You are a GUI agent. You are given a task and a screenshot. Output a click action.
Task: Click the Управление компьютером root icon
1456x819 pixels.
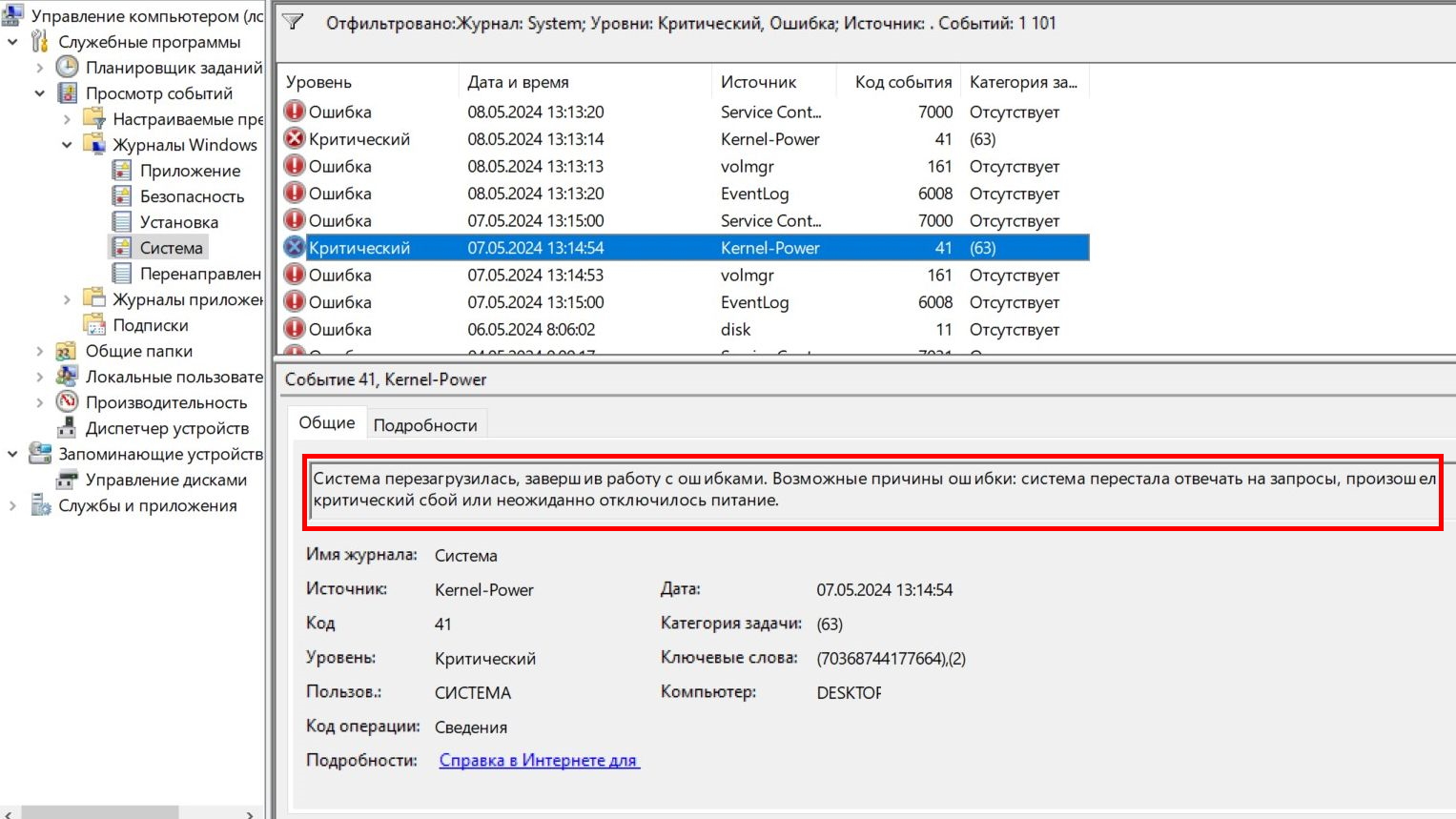(x=12, y=15)
